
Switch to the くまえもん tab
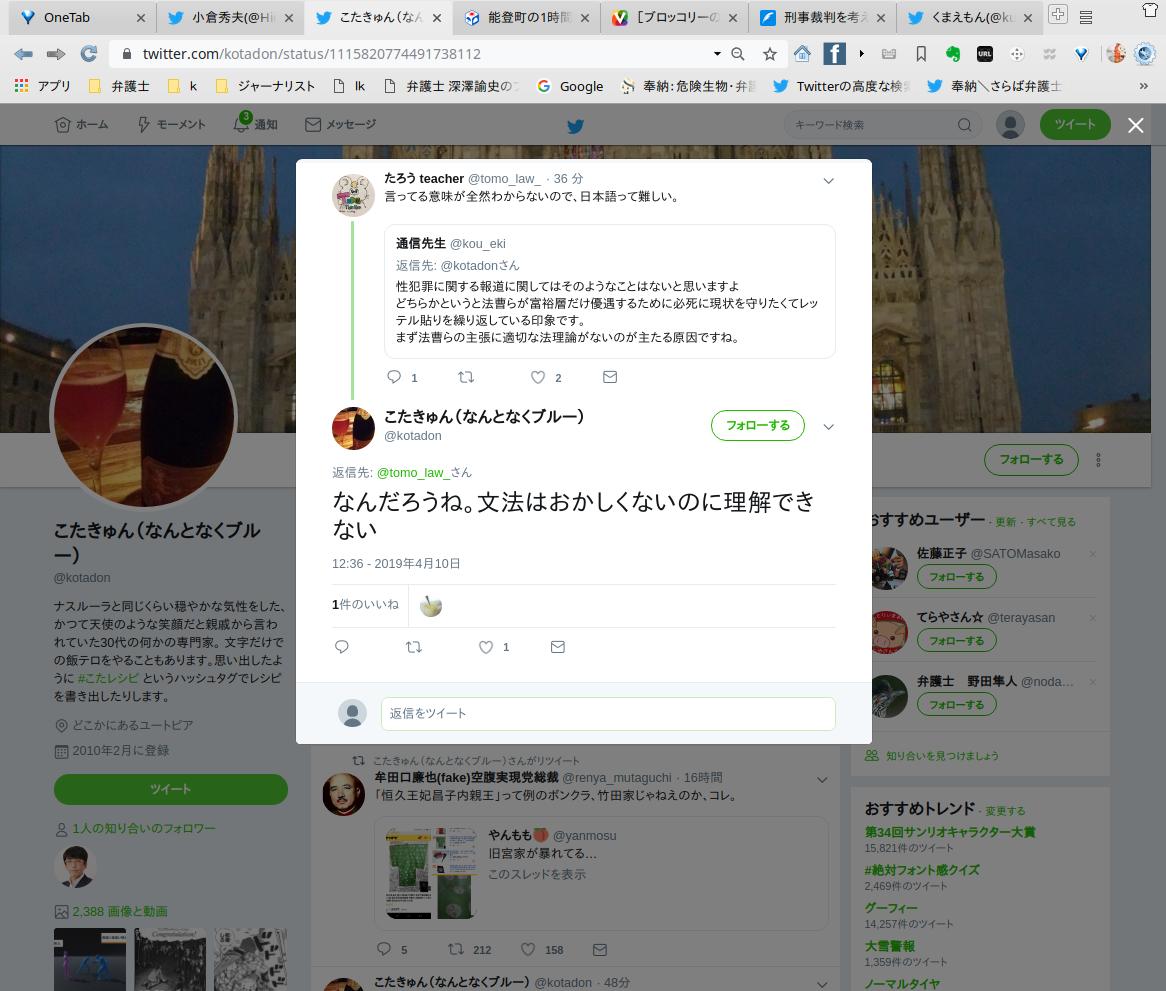970,17
